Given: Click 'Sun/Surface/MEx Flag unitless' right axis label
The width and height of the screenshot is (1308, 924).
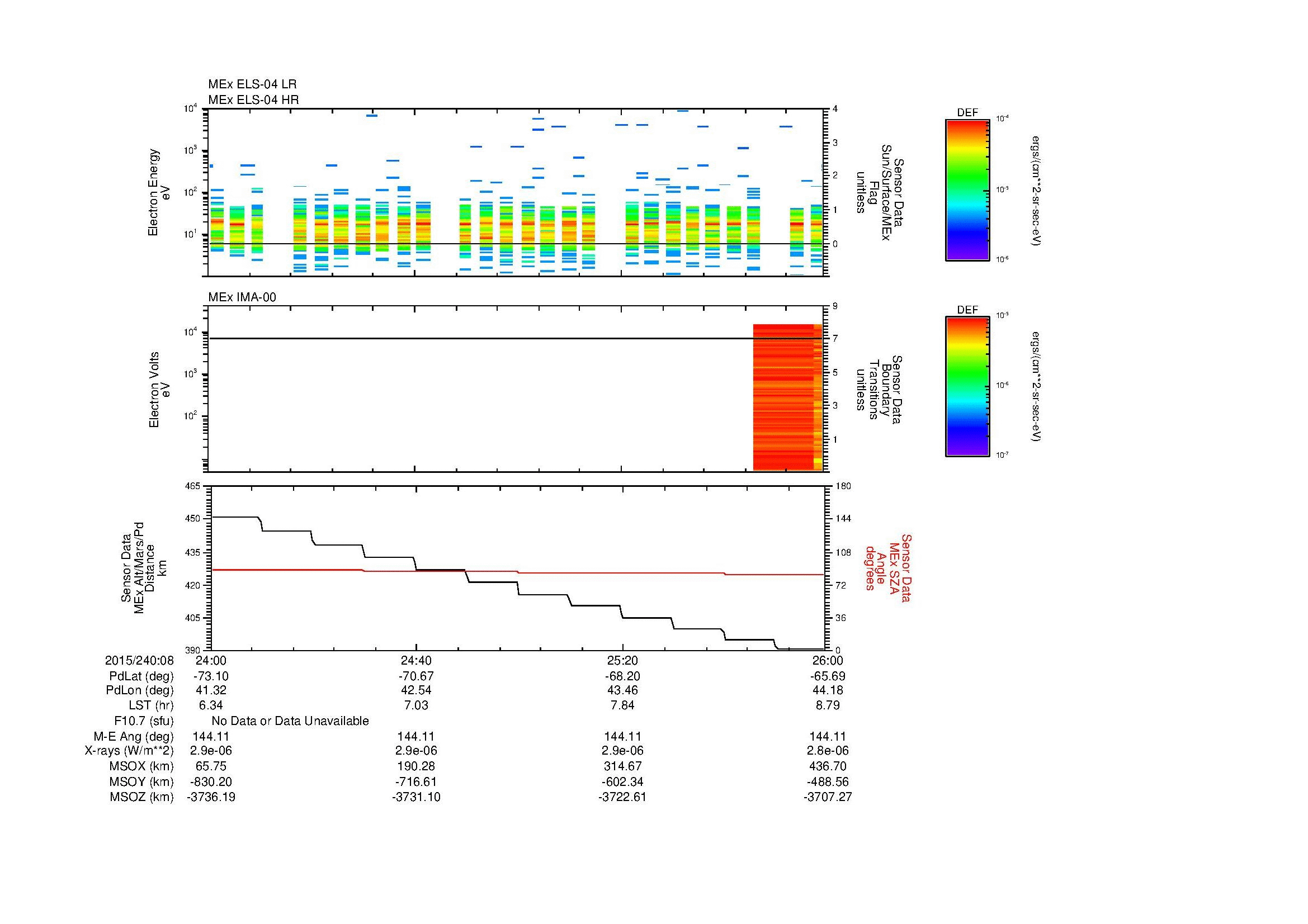Looking at the screenshot, I should pos(879,192).
